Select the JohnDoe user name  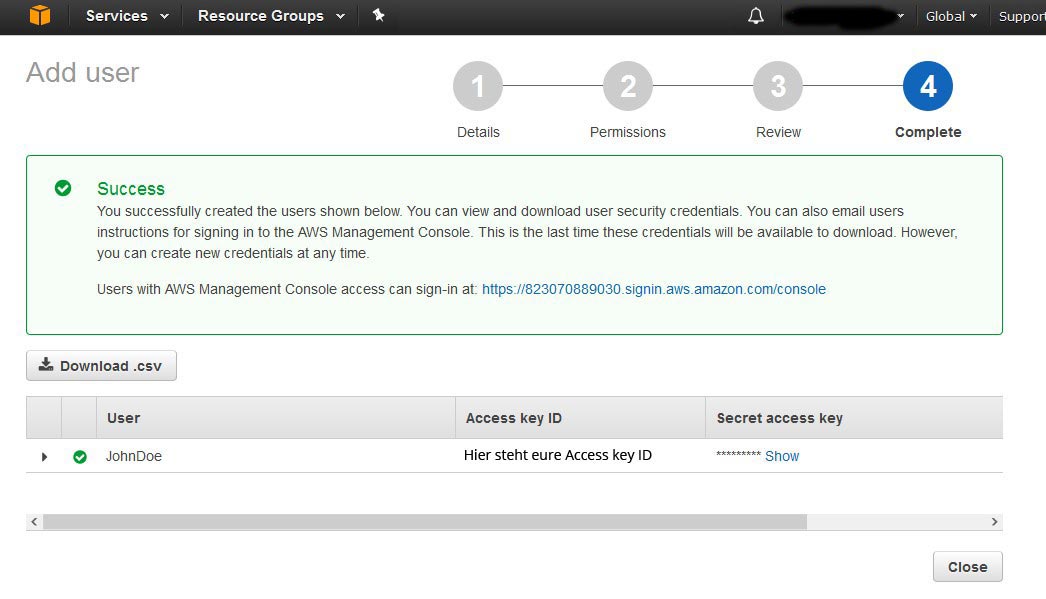coord(133,456)
